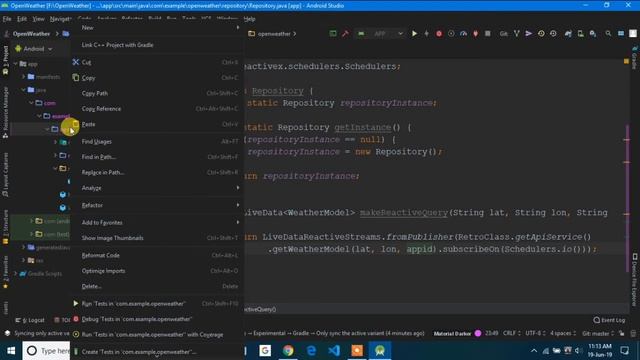Open Chrome from the Windows taskbar
640x360 pixels.
point(288,350)
